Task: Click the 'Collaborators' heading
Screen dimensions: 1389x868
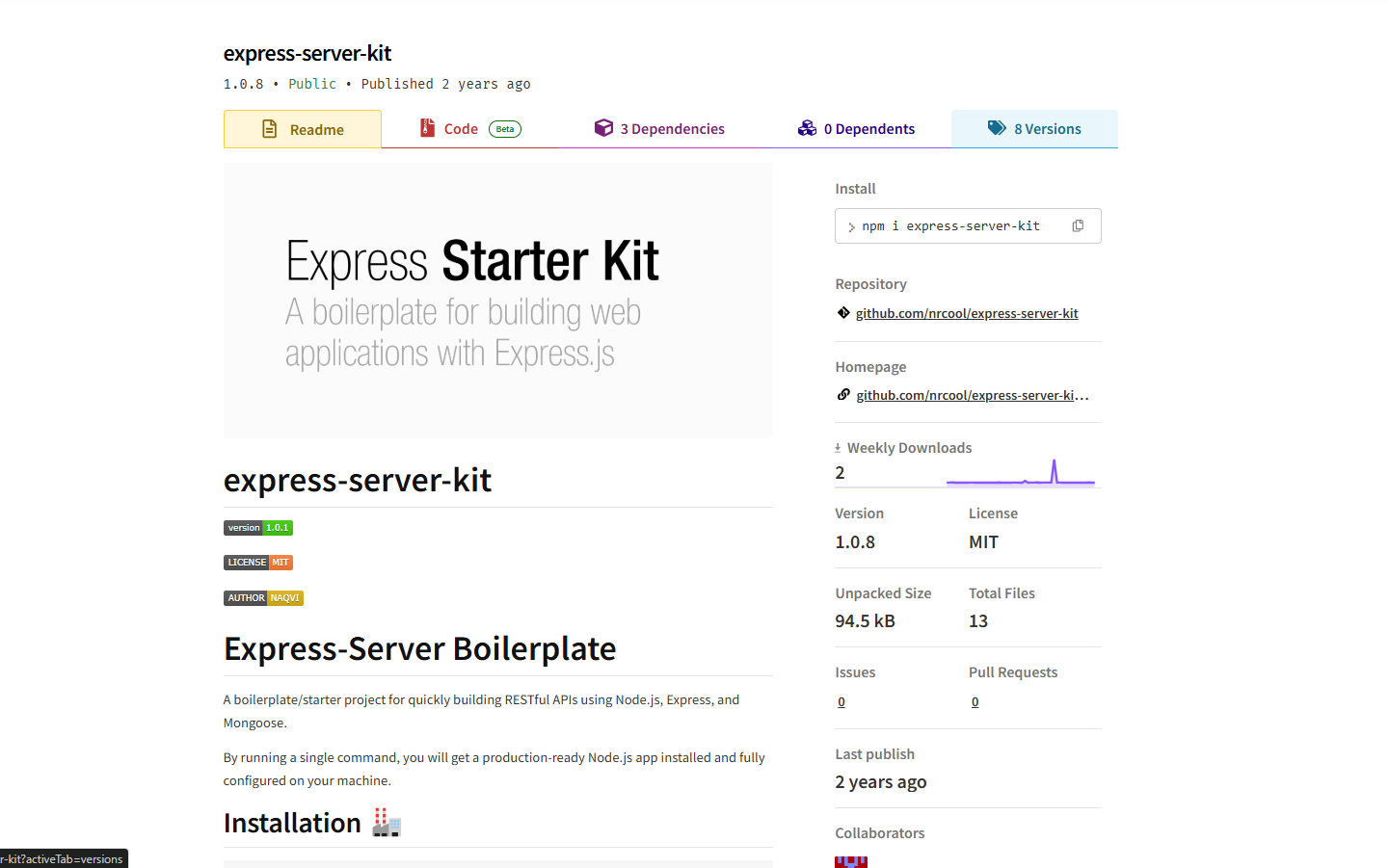Action: [x=880, y=833]
